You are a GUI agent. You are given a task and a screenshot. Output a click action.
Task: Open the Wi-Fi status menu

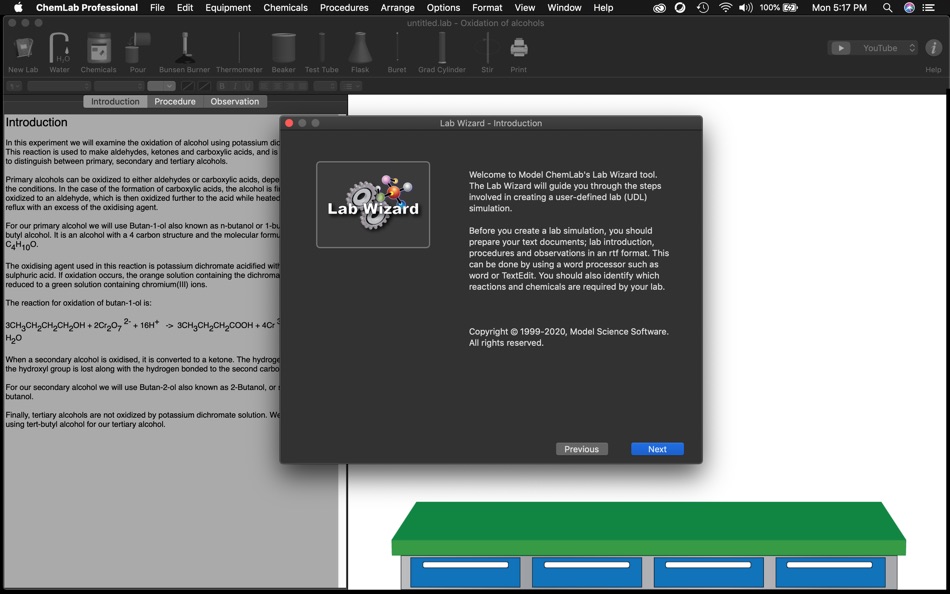(725, 8)
